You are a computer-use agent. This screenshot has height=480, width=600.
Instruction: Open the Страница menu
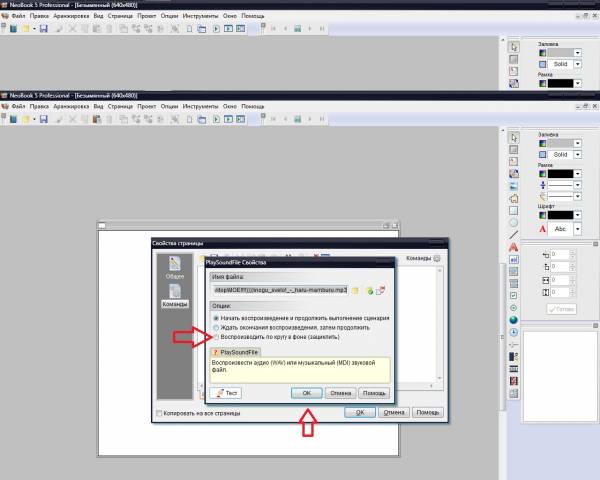[x=121, y=105]
